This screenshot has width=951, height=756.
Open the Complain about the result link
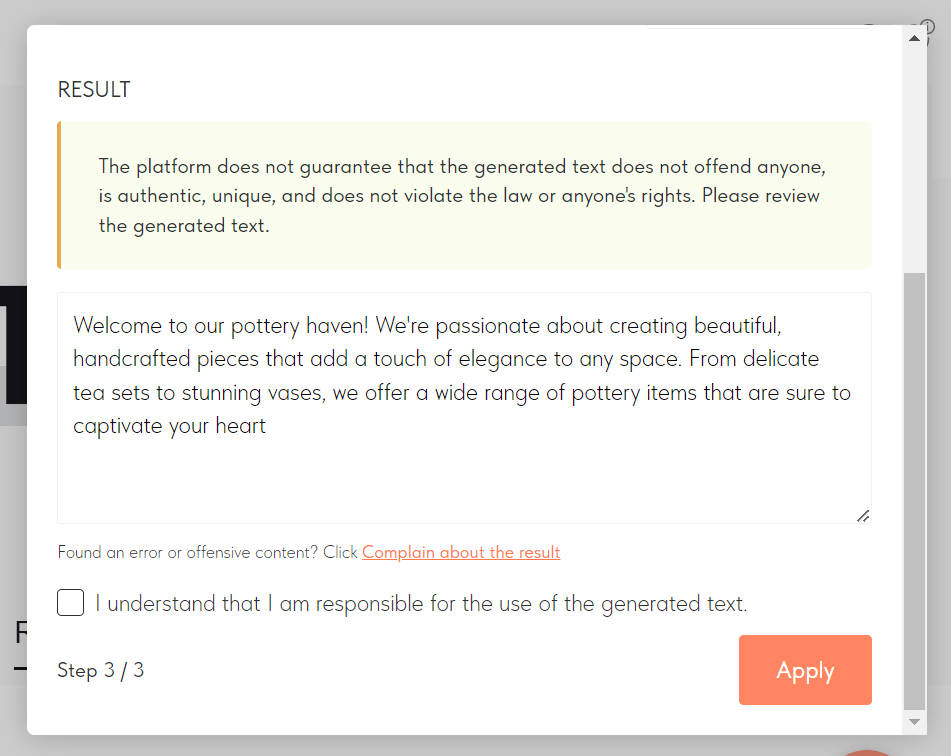(x=461, y=552)
